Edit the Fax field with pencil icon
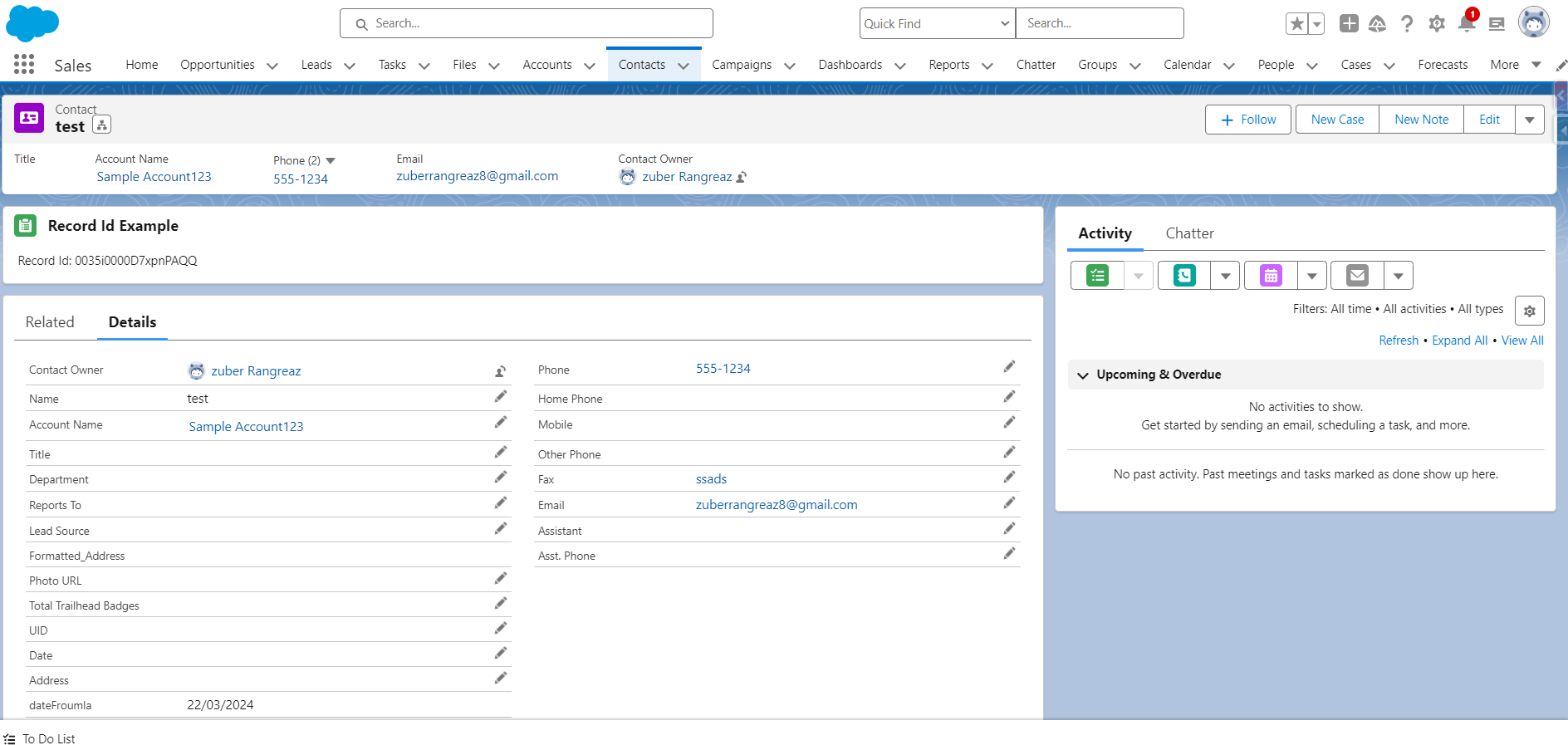This screenshot has width=1568, height=745. pos(1009,478)
